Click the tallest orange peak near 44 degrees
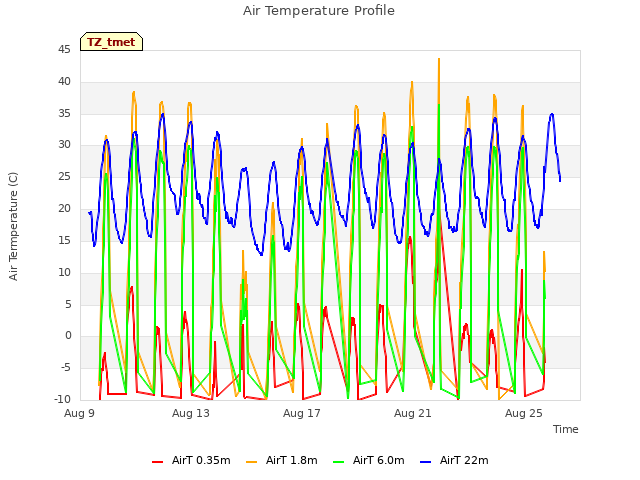Viewport: 640px width, 480px height. (x=439, y=59)
